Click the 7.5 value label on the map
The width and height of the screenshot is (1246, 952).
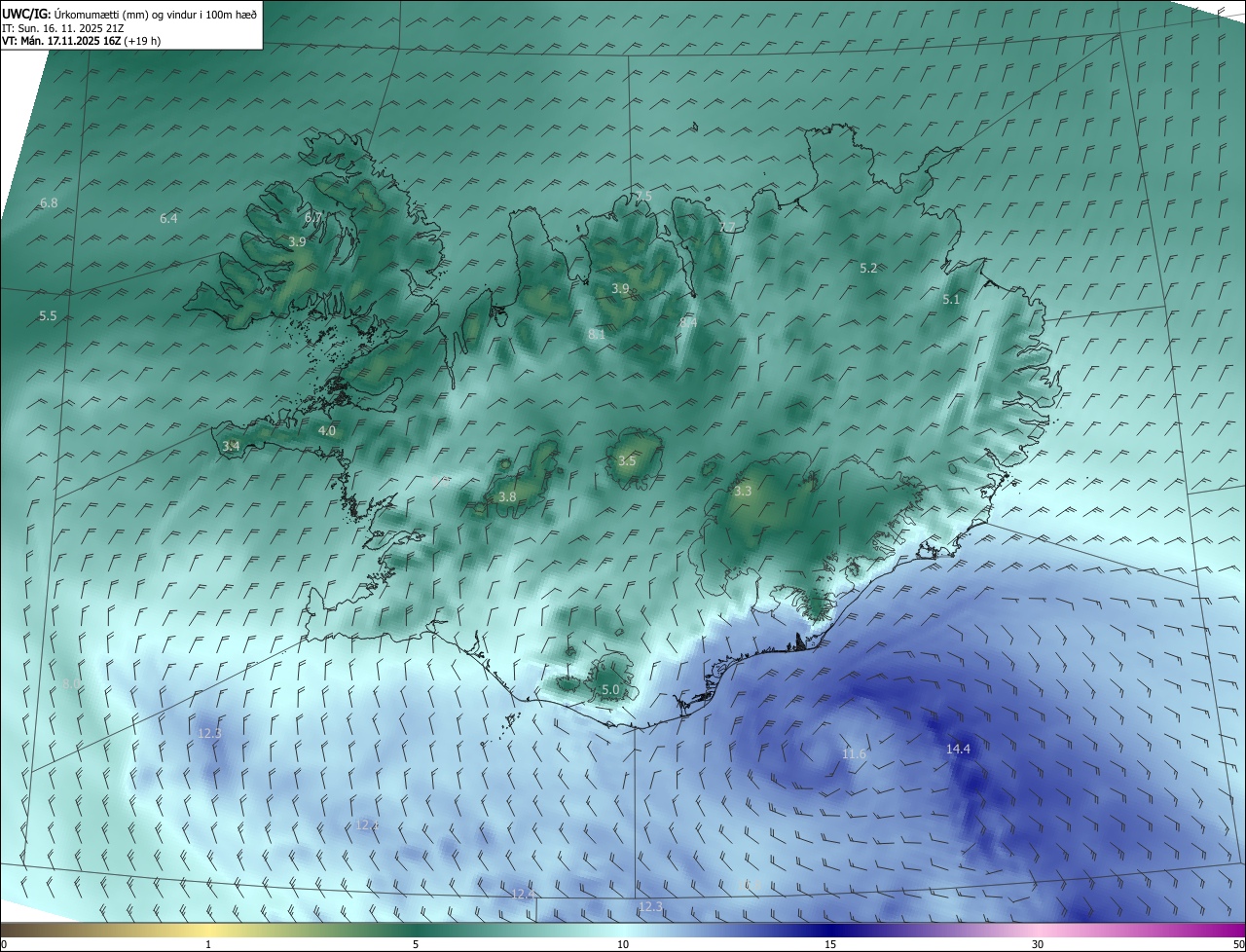pos(643,197)
